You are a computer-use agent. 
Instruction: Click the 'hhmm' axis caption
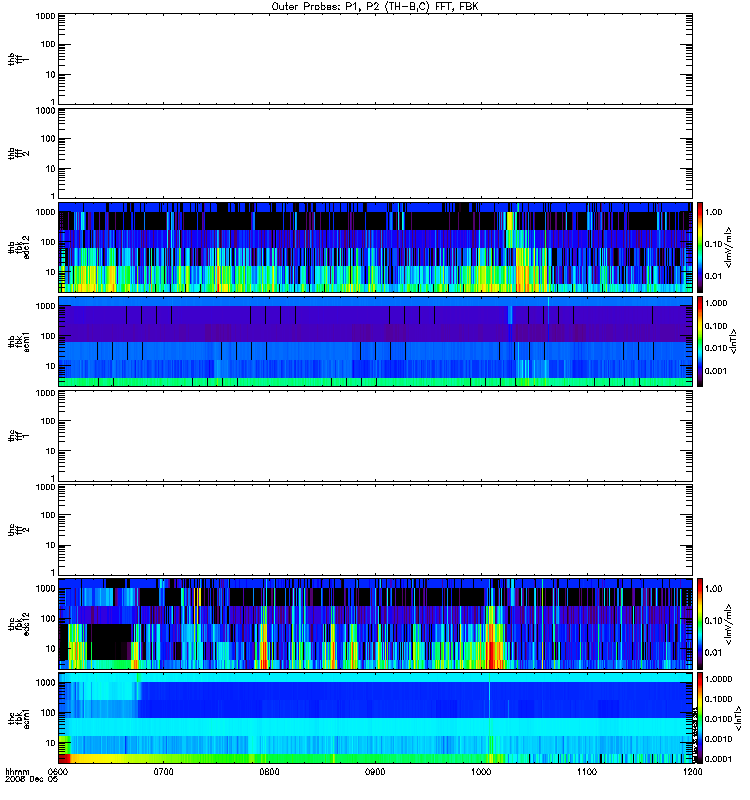click(x=17, y=771)
